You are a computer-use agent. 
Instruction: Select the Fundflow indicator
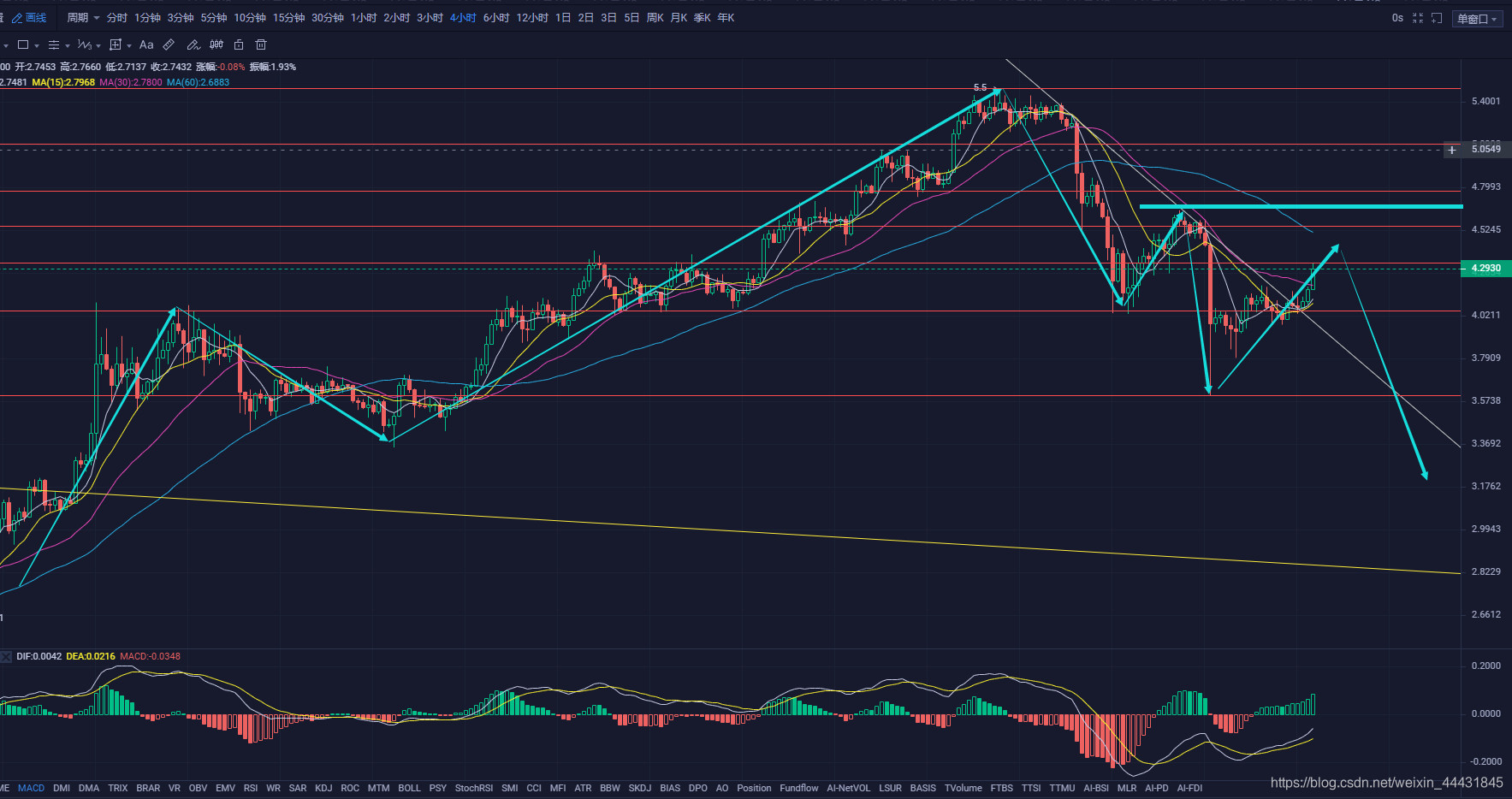(x=799, y=788)
